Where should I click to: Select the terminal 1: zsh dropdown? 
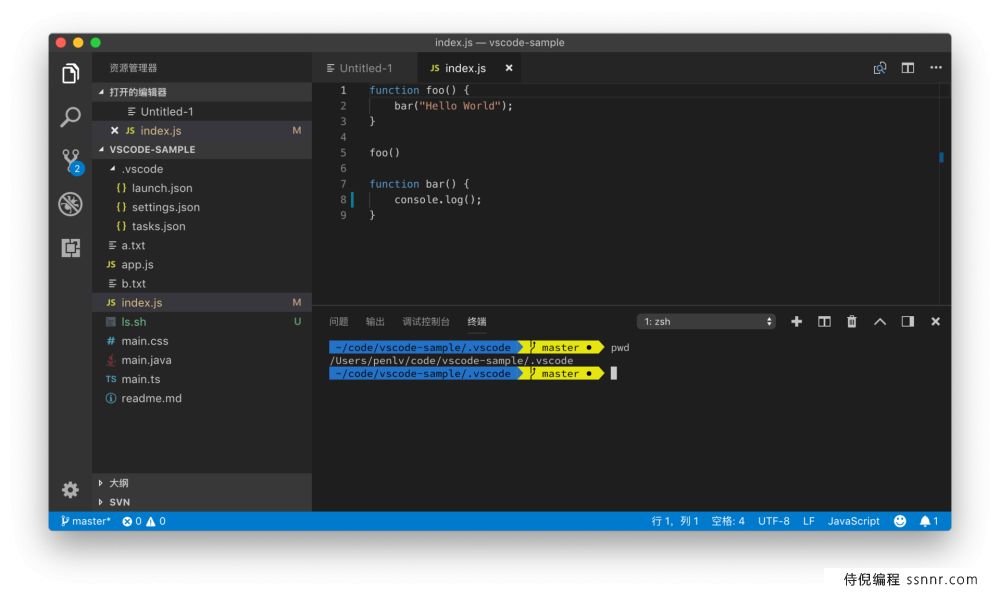click(x=707, y=321)
